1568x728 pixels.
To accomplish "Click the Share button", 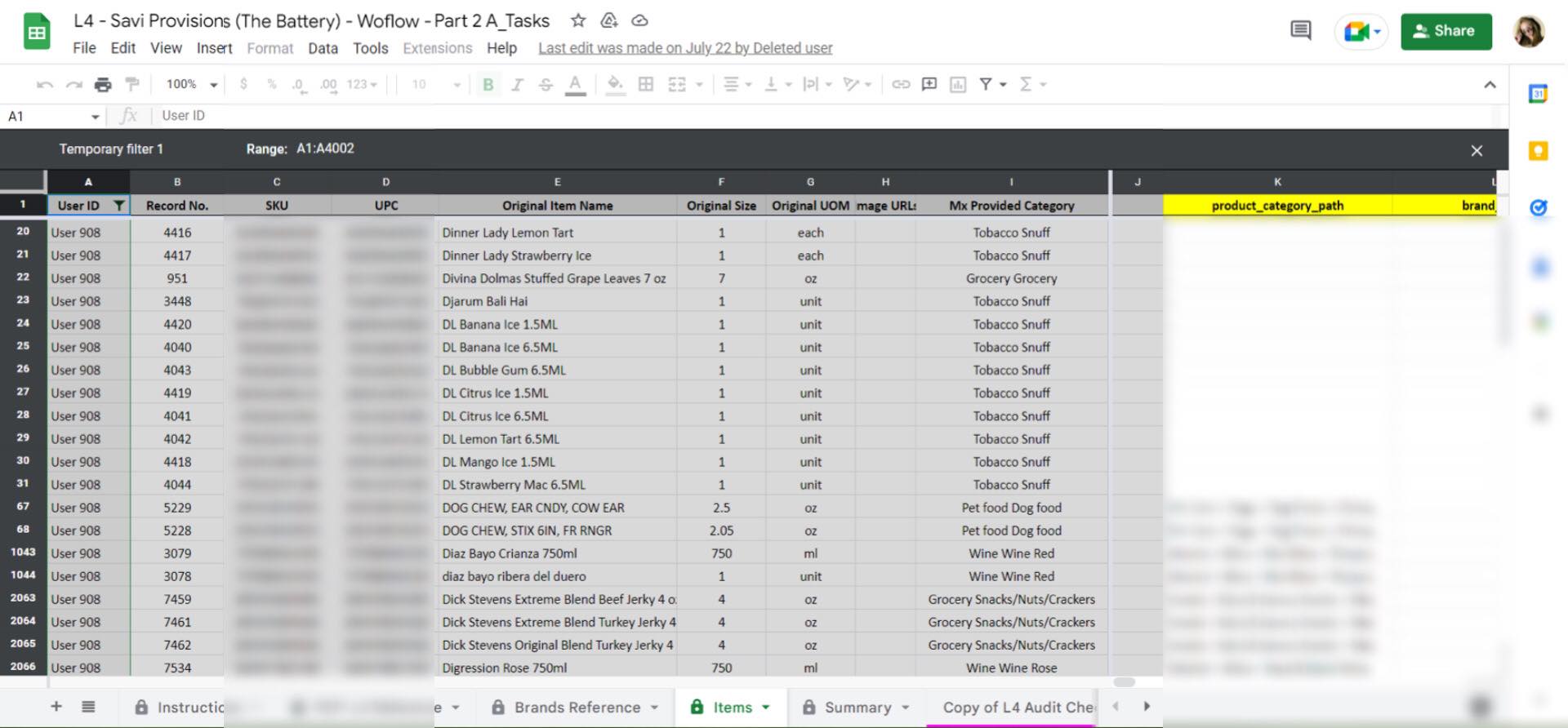I will tap(1446, 32).
